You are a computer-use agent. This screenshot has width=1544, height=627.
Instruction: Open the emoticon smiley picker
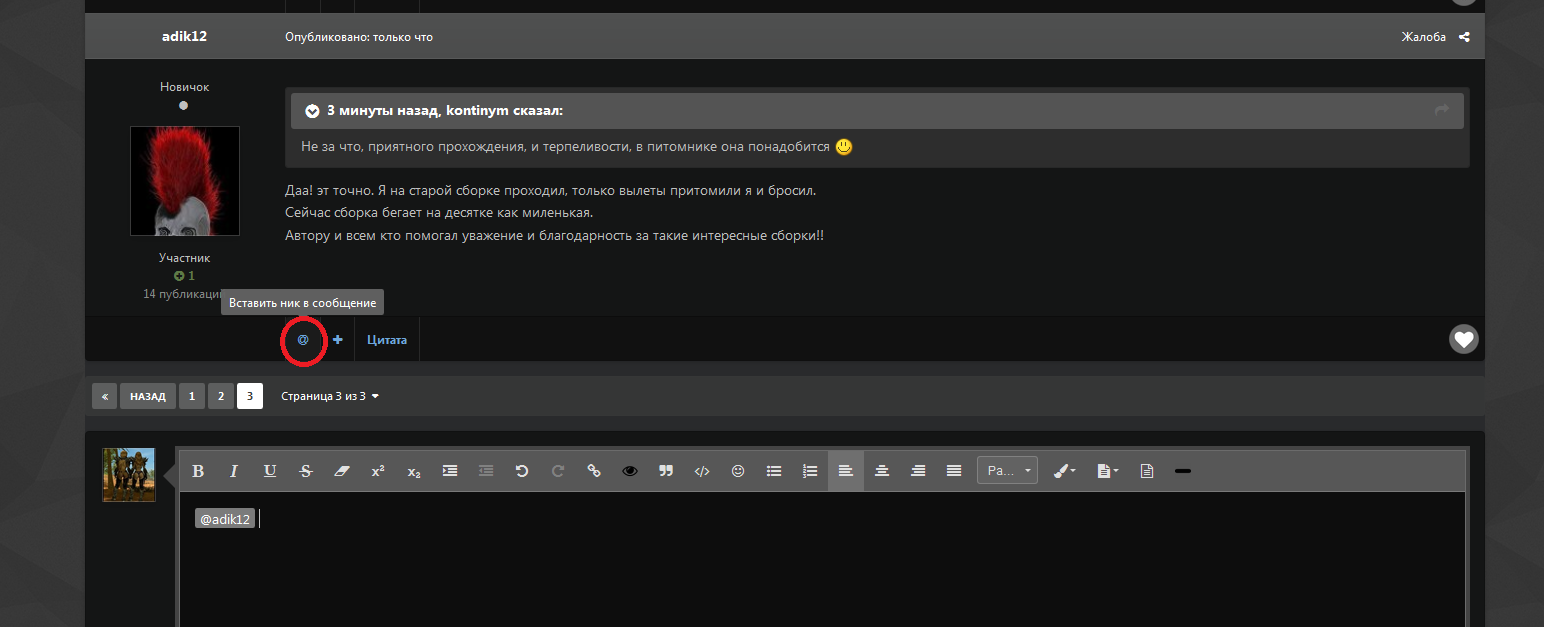coord(738,471)
